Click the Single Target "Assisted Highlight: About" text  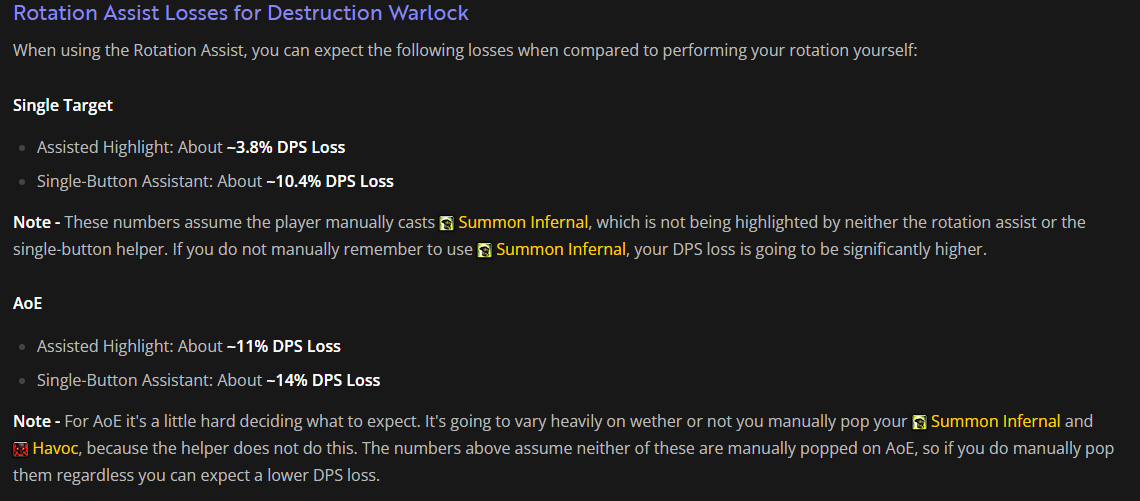coord(130,147)
